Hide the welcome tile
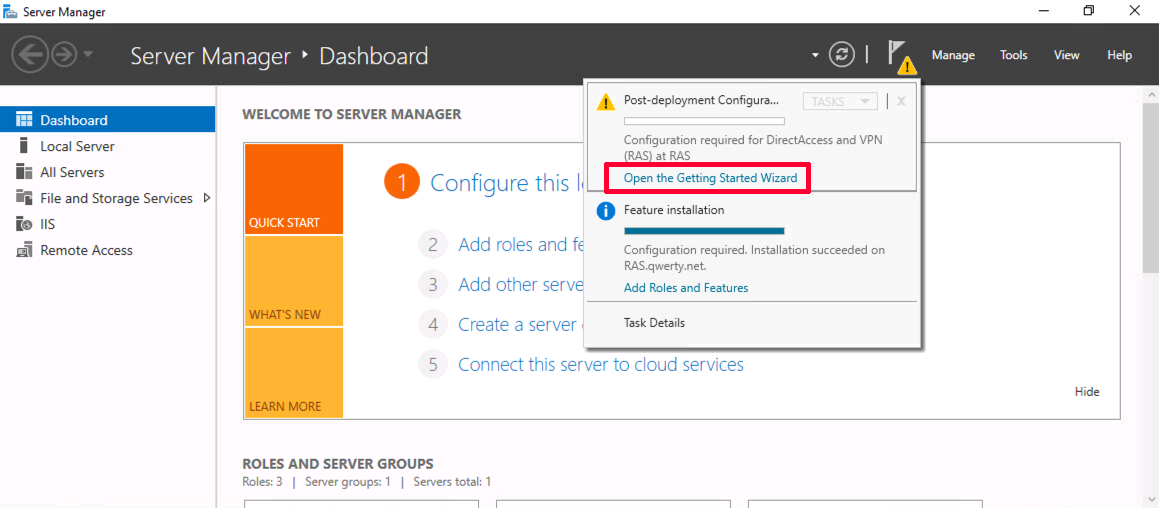Screen dimensions: 1159x508 (1087, 392)
